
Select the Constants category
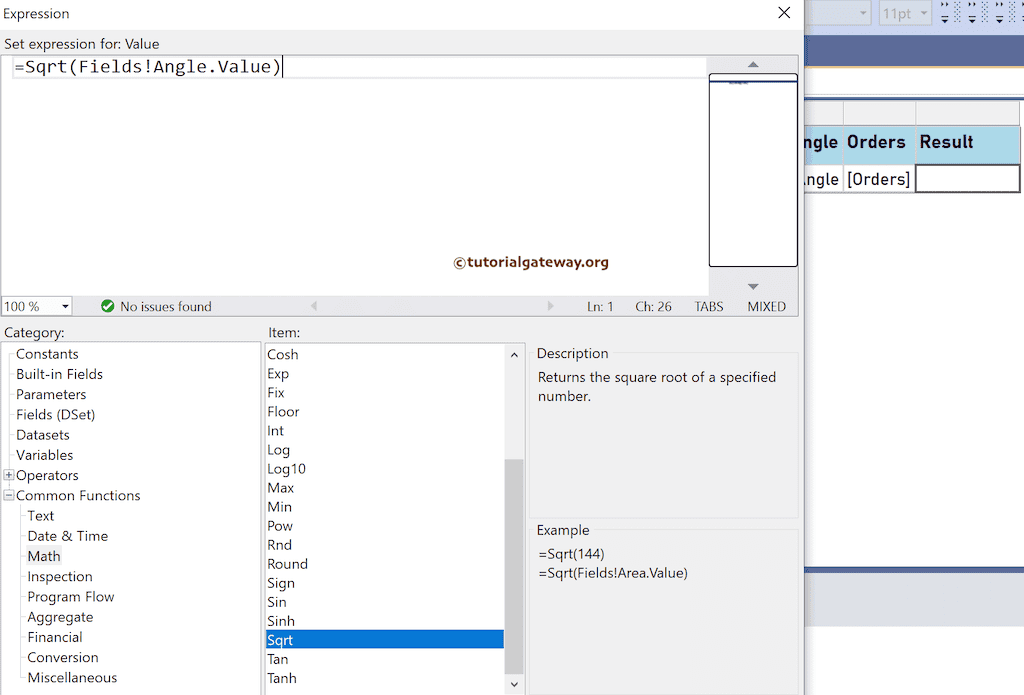pos(47,354)
